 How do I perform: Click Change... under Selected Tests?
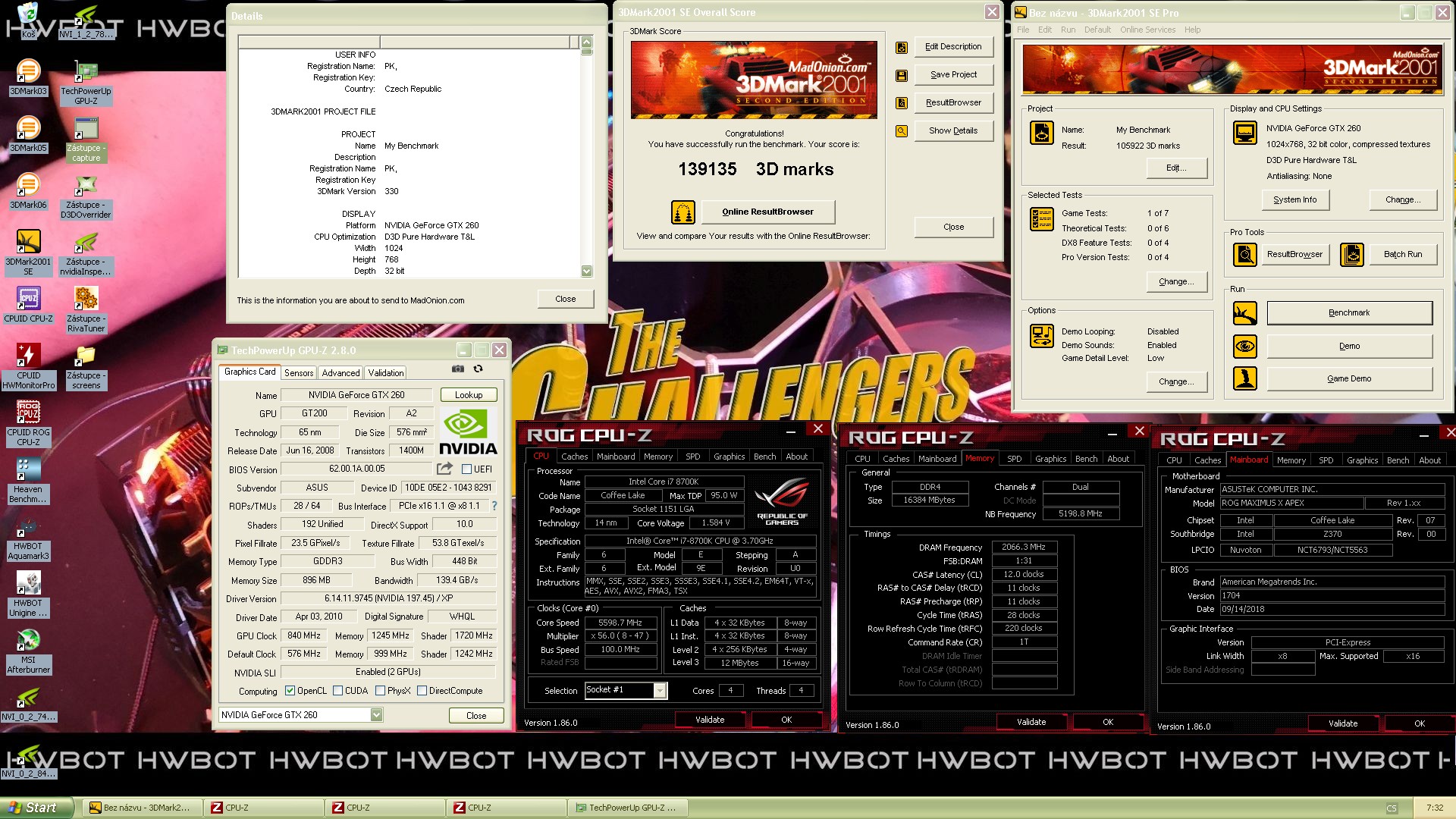[x=1176, y=281]
